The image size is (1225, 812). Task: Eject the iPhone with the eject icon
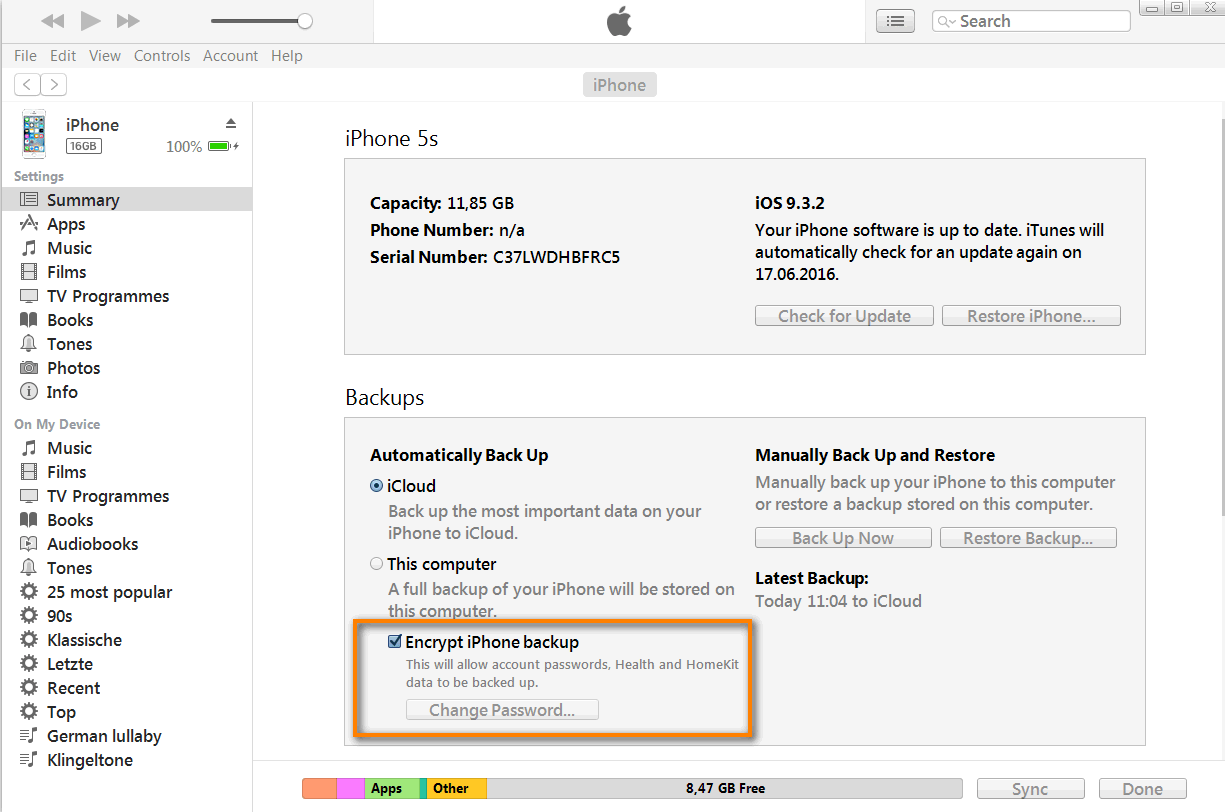point(231,124)
